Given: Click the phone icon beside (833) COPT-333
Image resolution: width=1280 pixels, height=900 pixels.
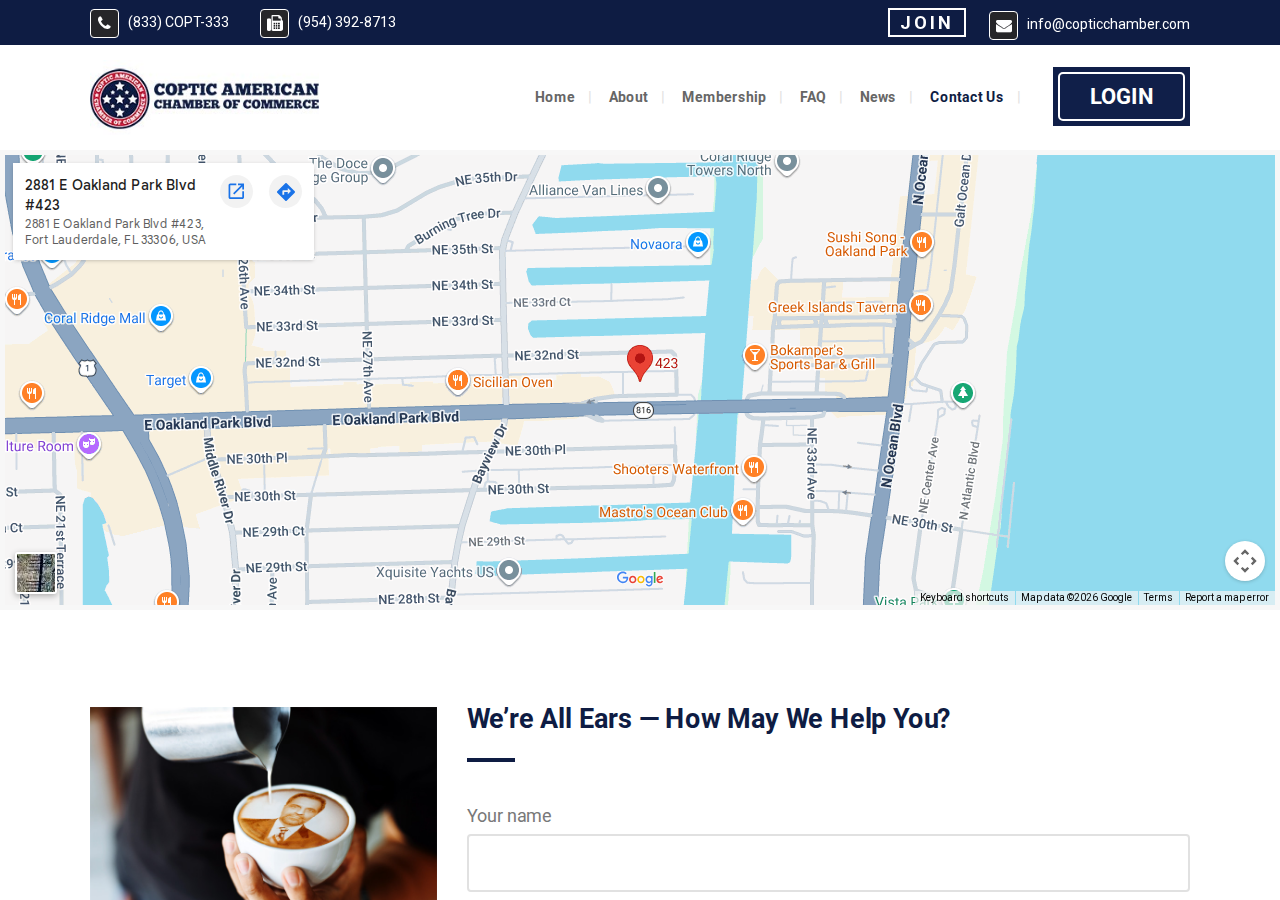Looking at the screenshot, I should 104,23.
